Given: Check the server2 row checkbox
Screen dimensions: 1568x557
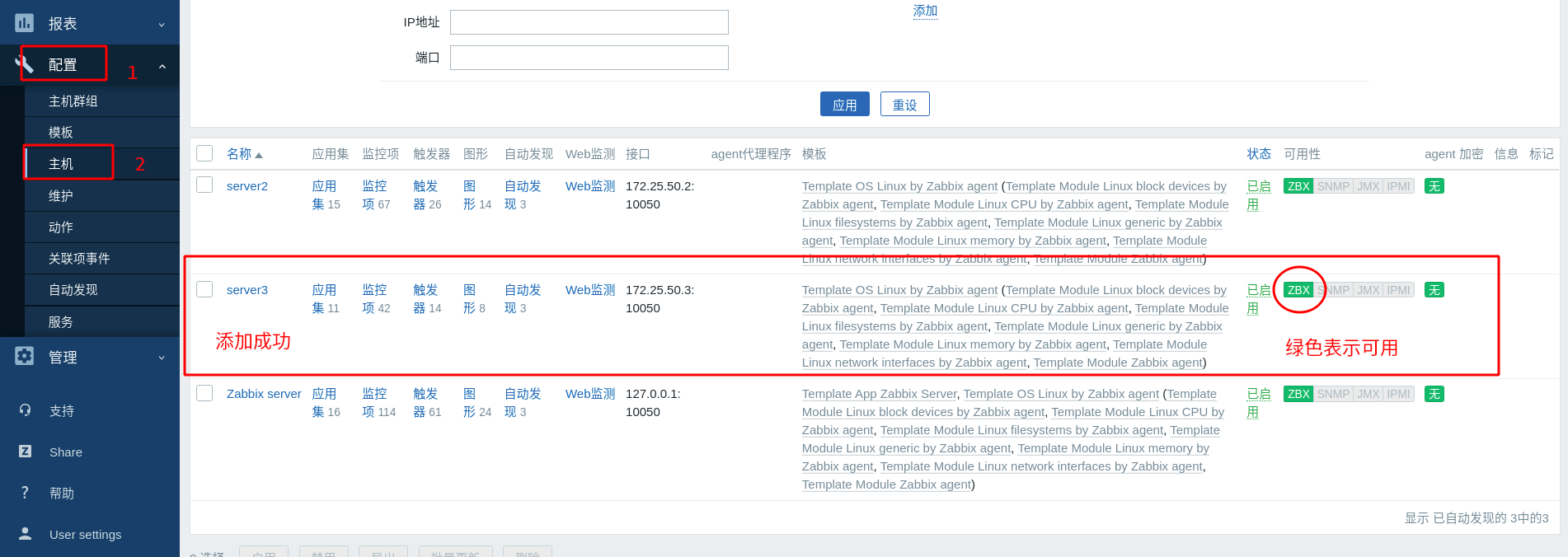Looking at the screenshot, I should (204, 185).
